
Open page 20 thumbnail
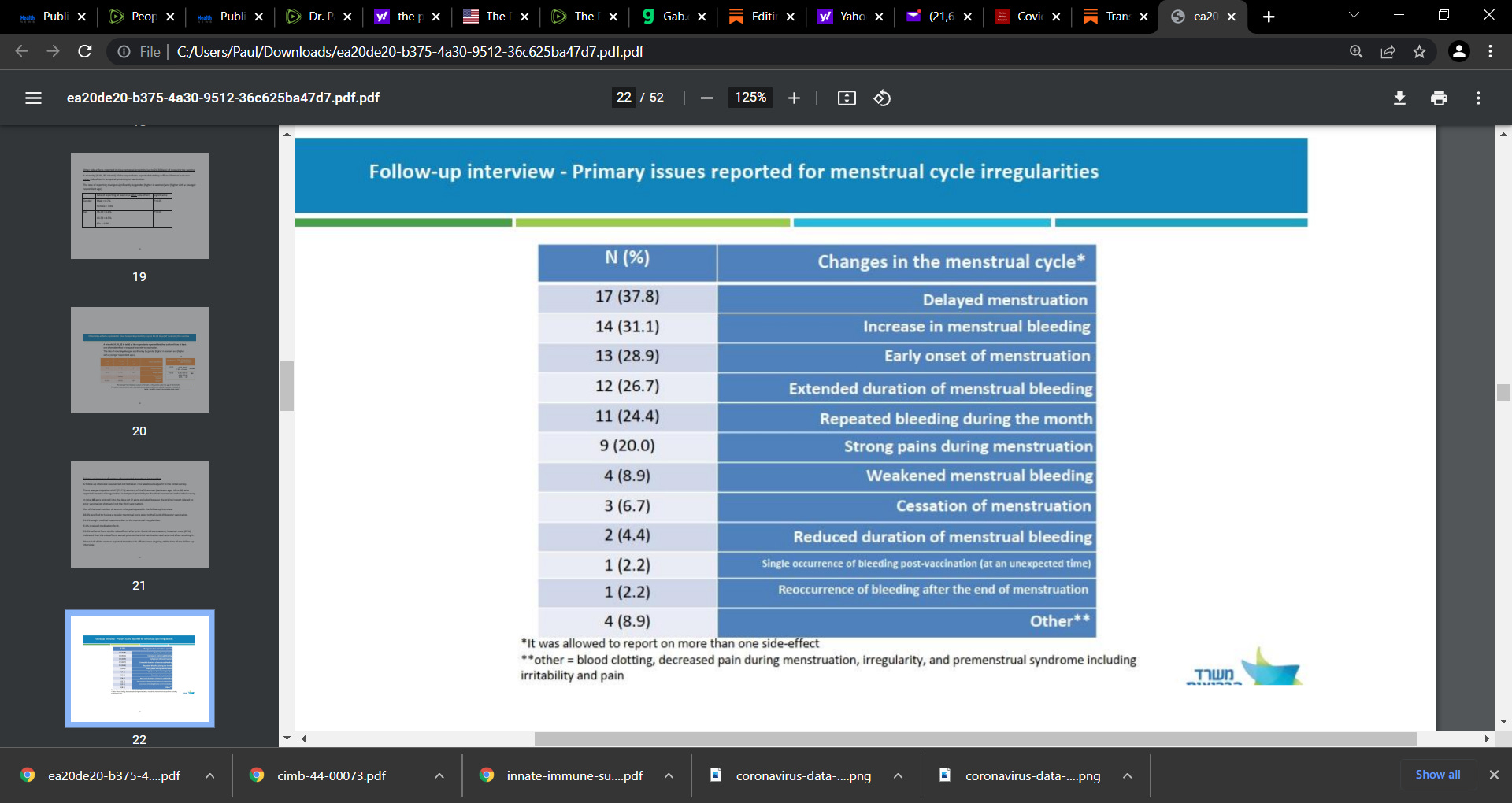click(139, 361)
